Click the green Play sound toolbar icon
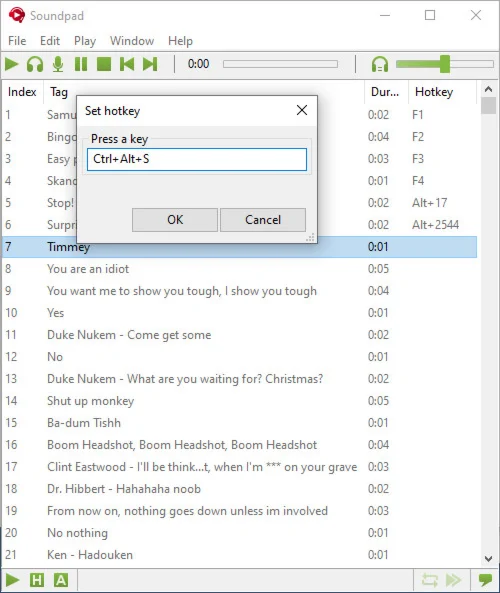 tap(12, 64)
